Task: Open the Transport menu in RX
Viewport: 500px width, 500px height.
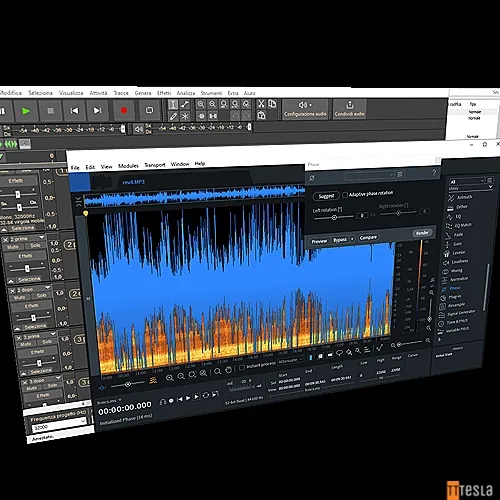Action: (155, 165)
